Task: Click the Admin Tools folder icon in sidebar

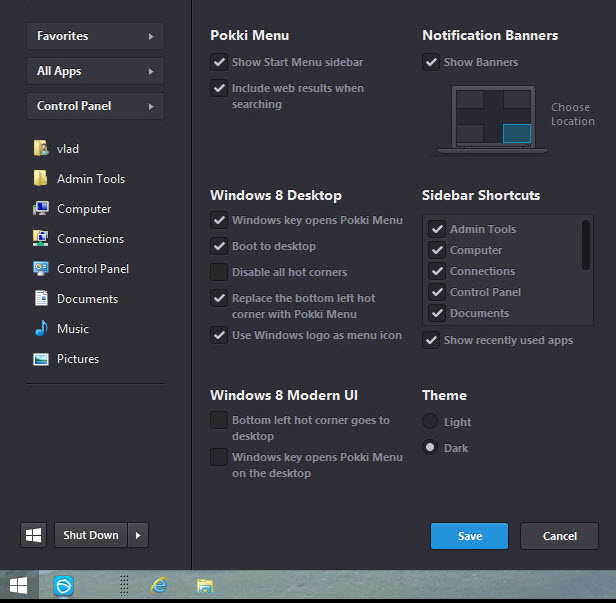Action: click(41, 178)
